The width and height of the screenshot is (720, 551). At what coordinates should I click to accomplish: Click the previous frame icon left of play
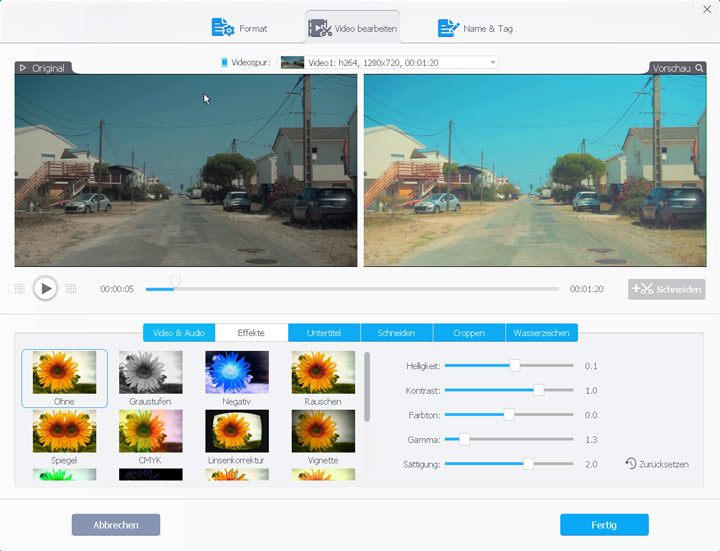coord(20,289)
